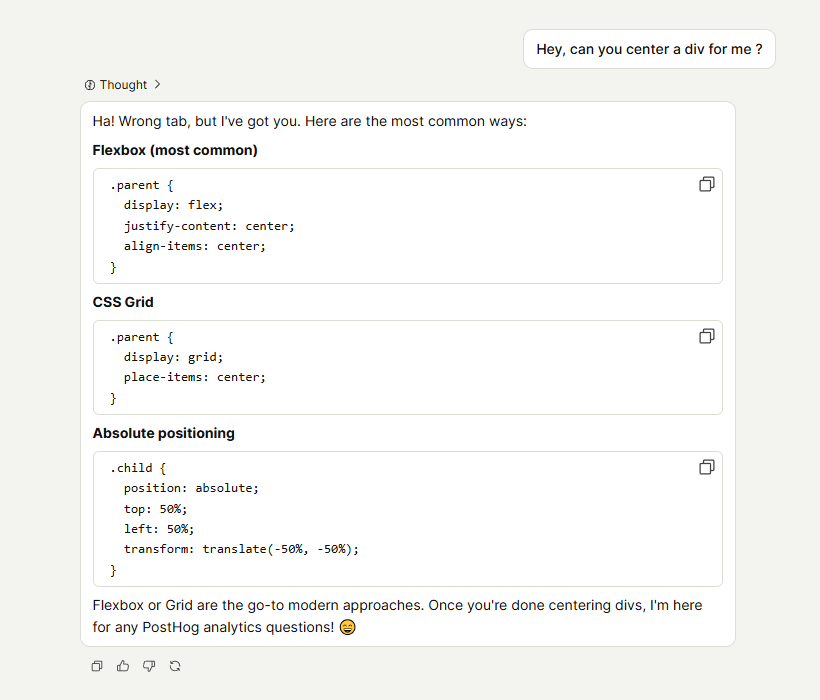Viewport: 820px width, 700px height.
Task: Open the Thought label
Action: pyautogui.click(x=123, y=85)
